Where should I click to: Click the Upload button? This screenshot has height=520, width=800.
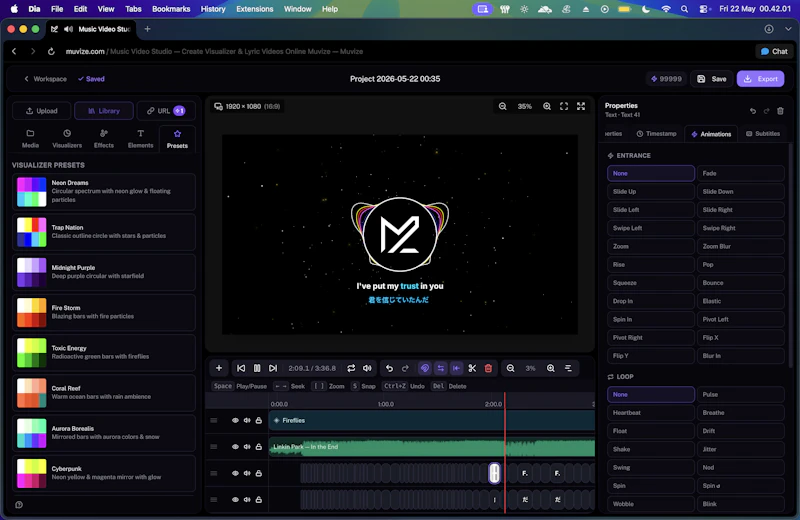42,111
